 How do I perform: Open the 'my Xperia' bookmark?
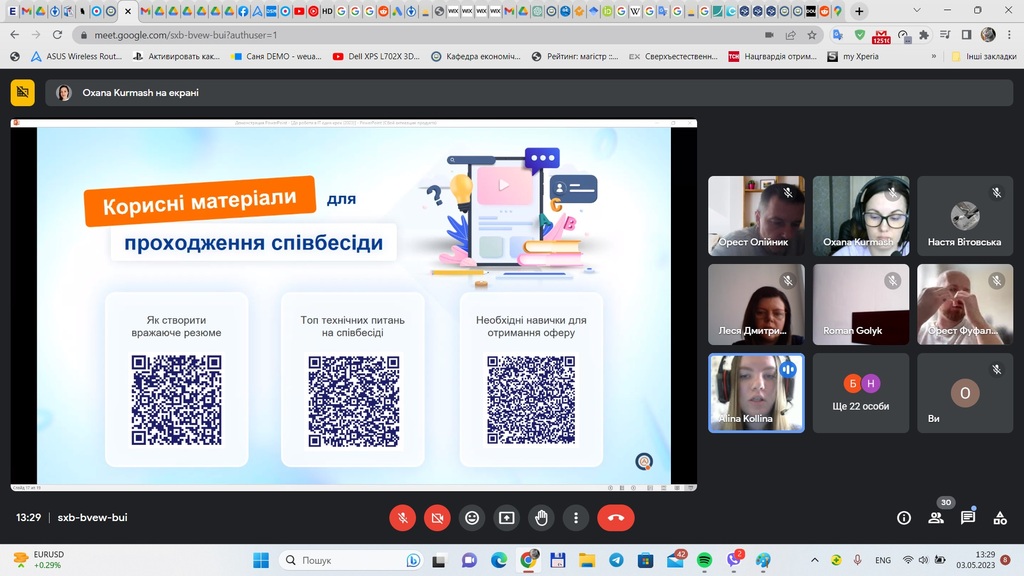(x=853, y=57)
